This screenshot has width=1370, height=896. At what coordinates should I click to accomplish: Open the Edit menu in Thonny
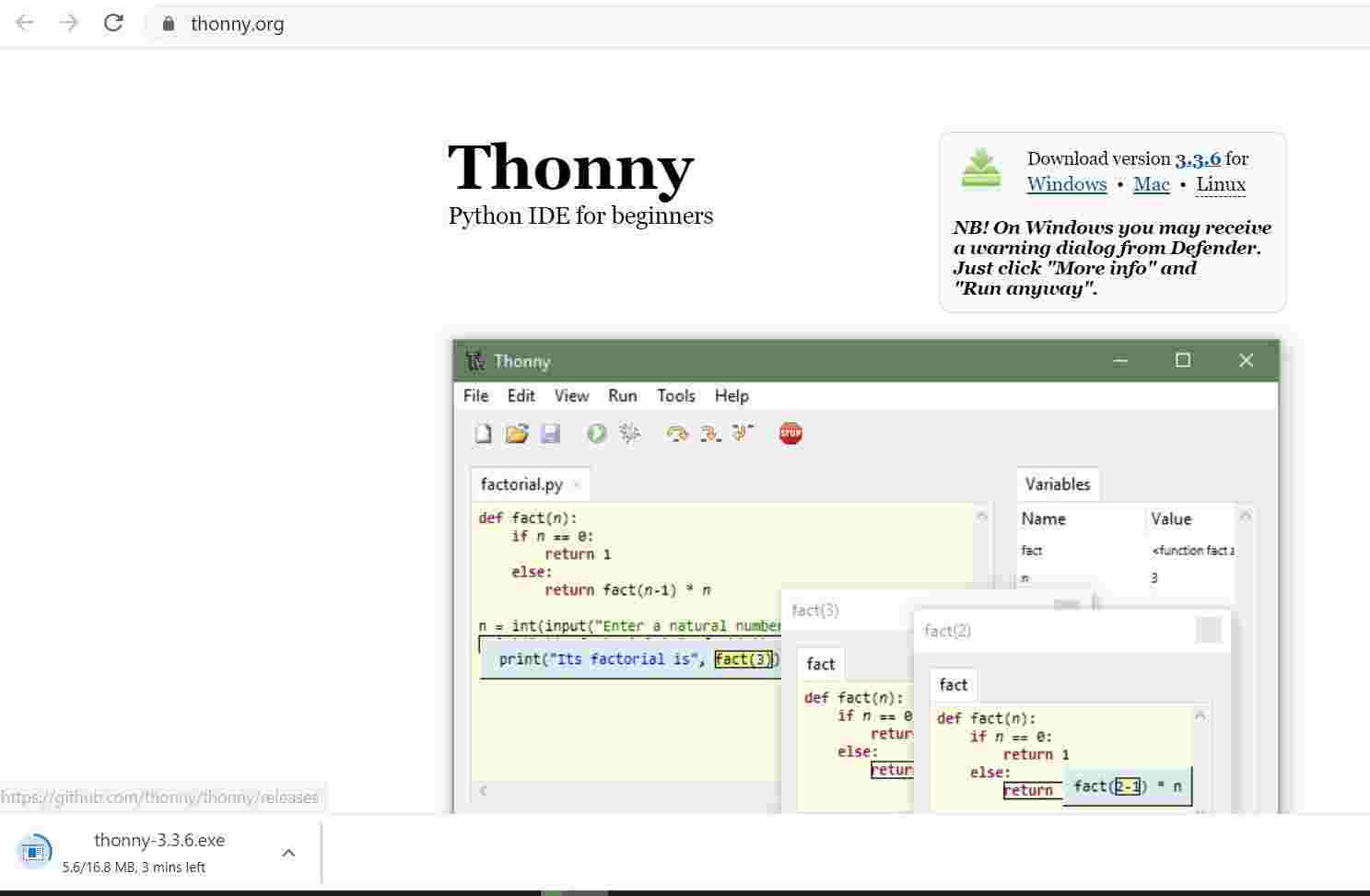521,395
